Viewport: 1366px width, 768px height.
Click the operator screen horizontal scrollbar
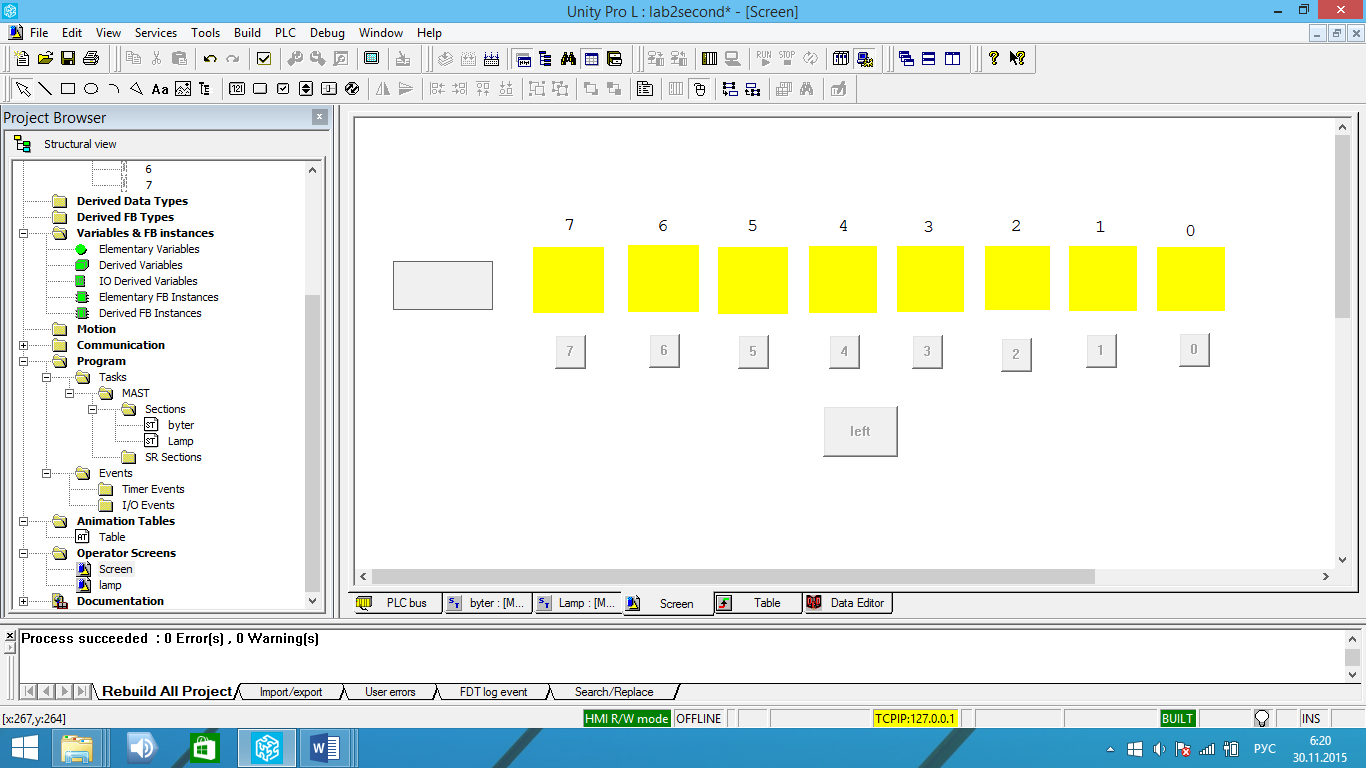(x=733, y=576)
